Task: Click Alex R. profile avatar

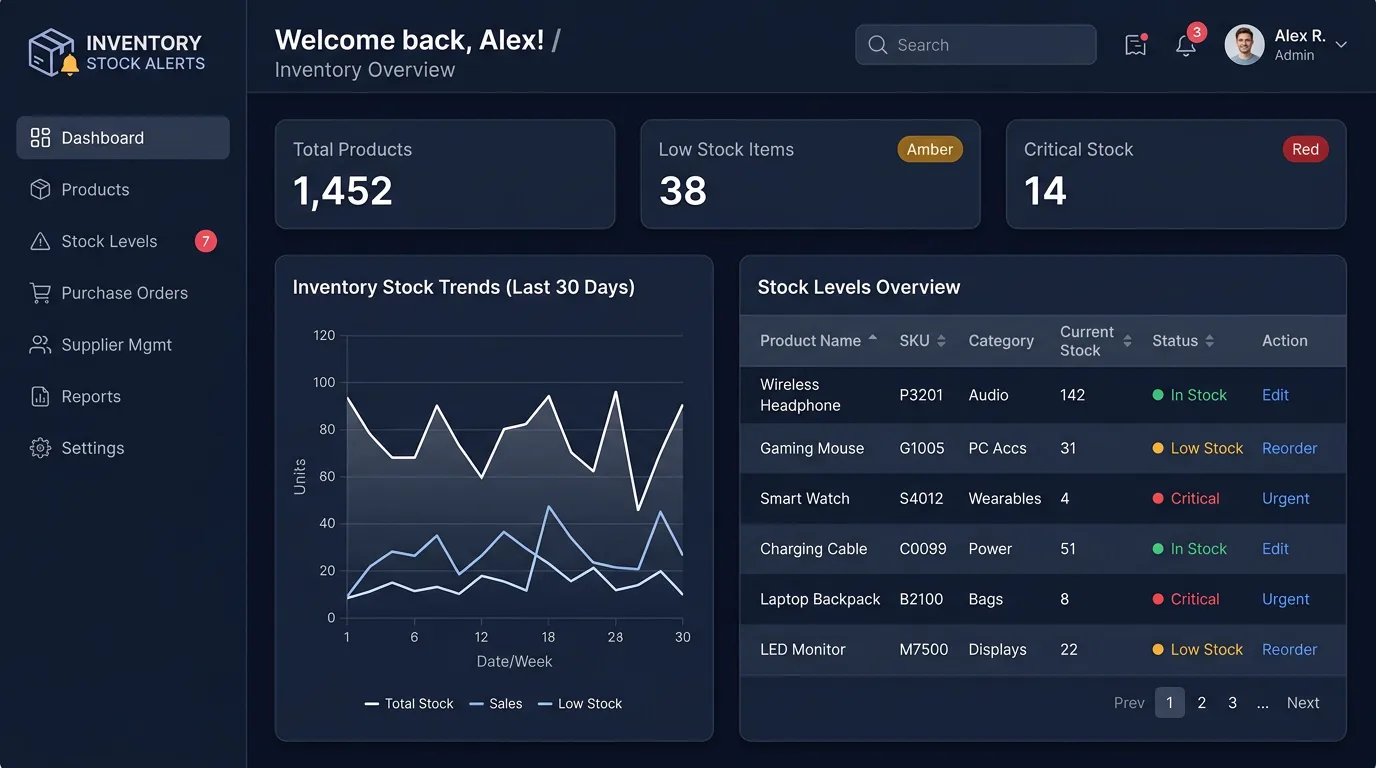Action: point(1244,45)
